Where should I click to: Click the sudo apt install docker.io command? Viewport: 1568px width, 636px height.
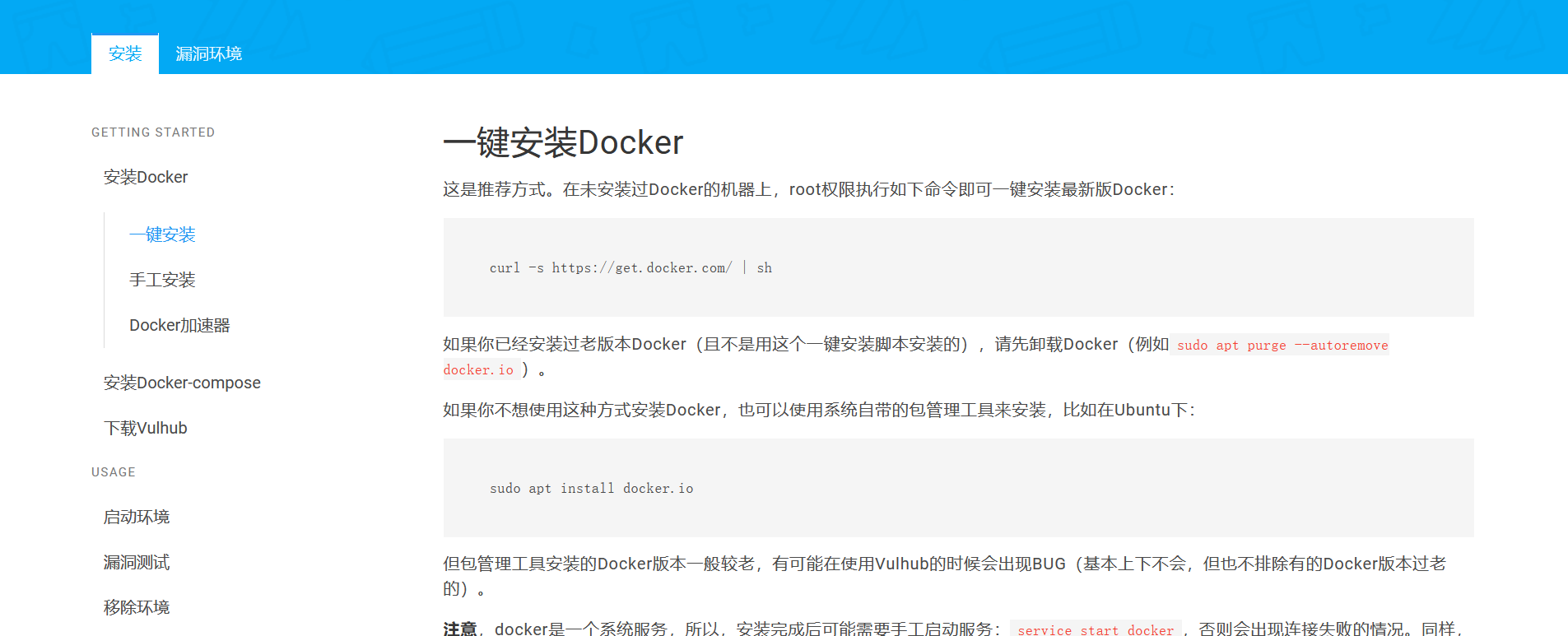tap(591, 488)
